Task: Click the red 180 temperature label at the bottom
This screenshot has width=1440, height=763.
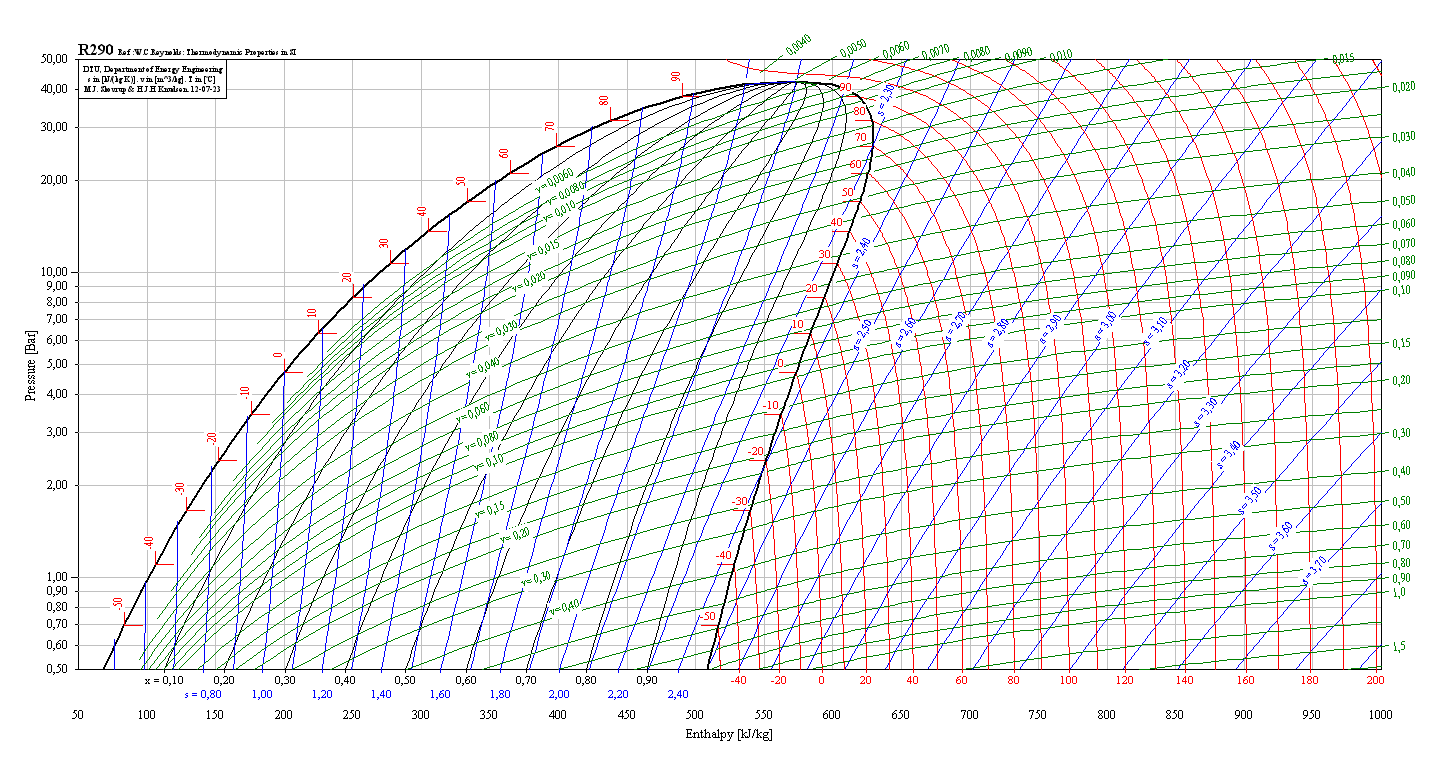Action: 1310,681
